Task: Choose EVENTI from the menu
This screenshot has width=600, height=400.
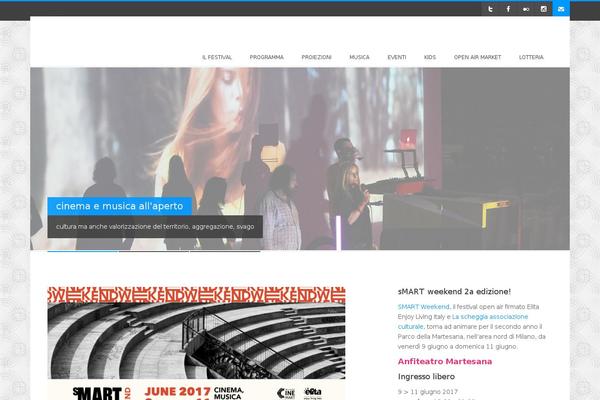Action: click(397, 57)
